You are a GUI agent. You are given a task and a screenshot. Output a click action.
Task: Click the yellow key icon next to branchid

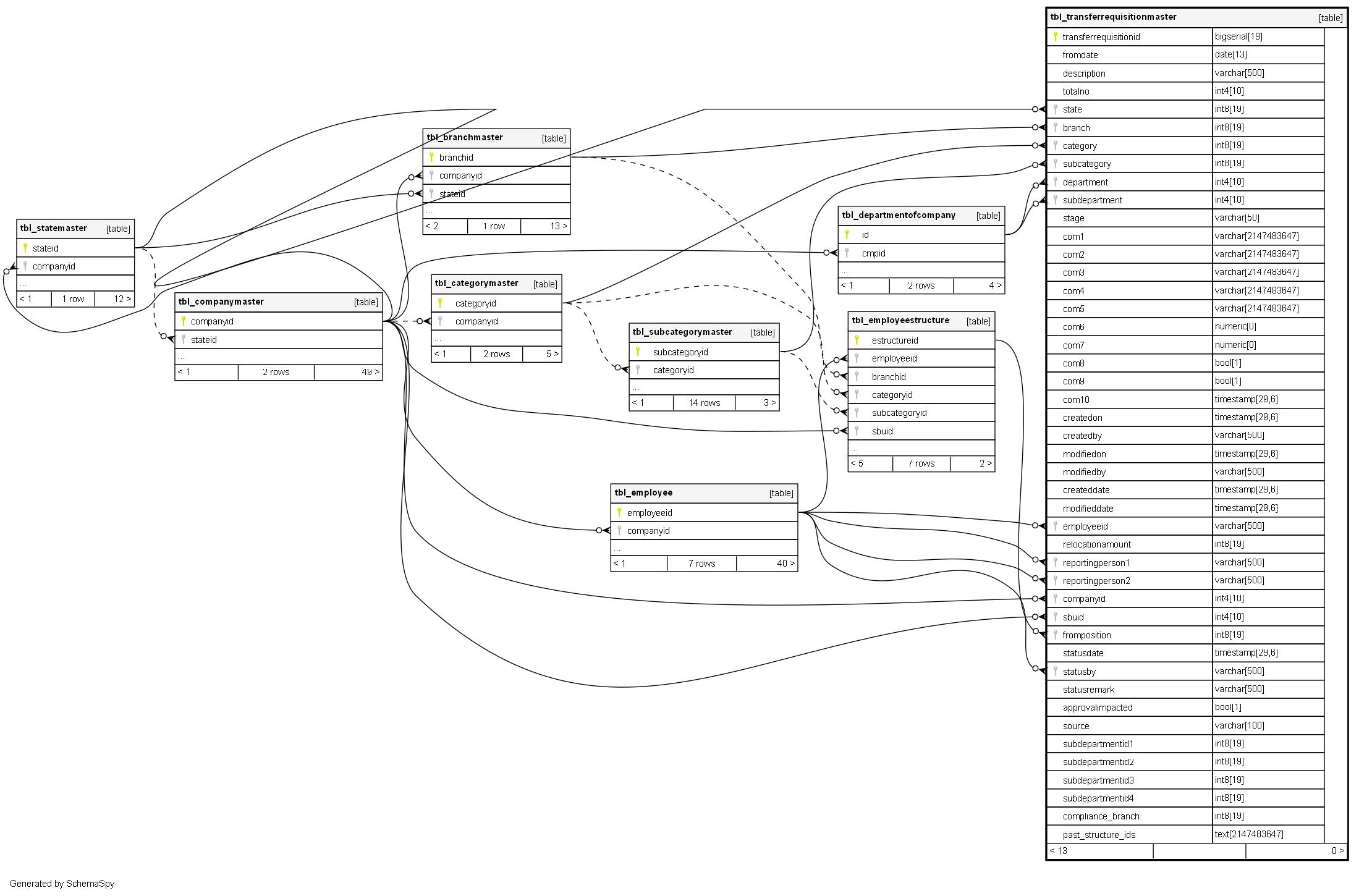431,157
